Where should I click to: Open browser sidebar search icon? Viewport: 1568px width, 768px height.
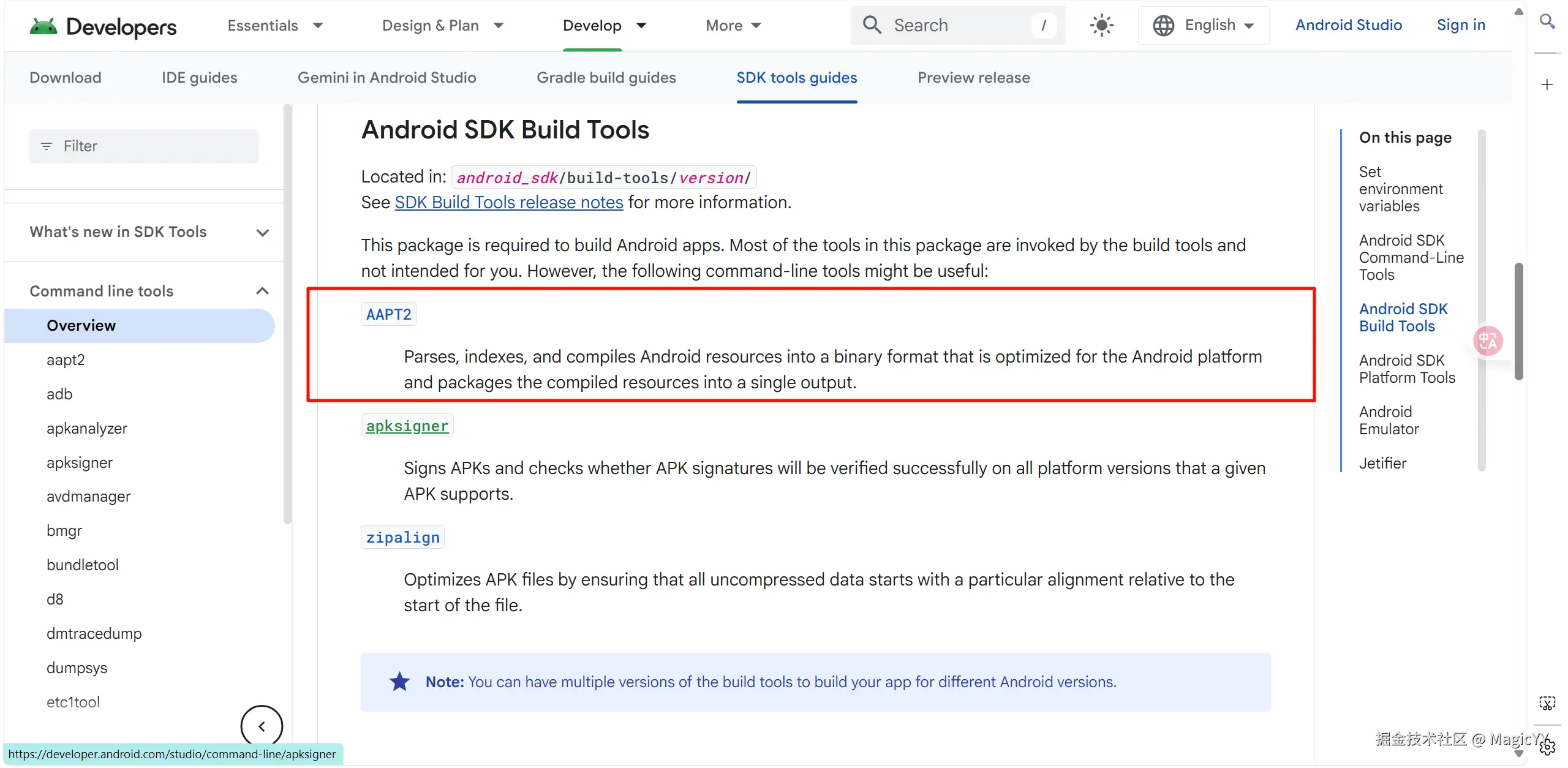pos(1547,22)
